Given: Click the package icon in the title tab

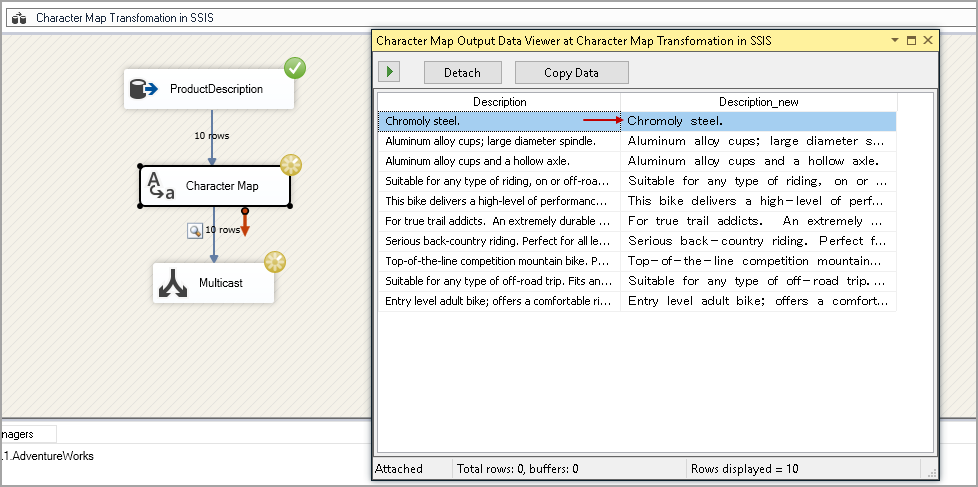Looking at the screenshot, I should point(19,18).
